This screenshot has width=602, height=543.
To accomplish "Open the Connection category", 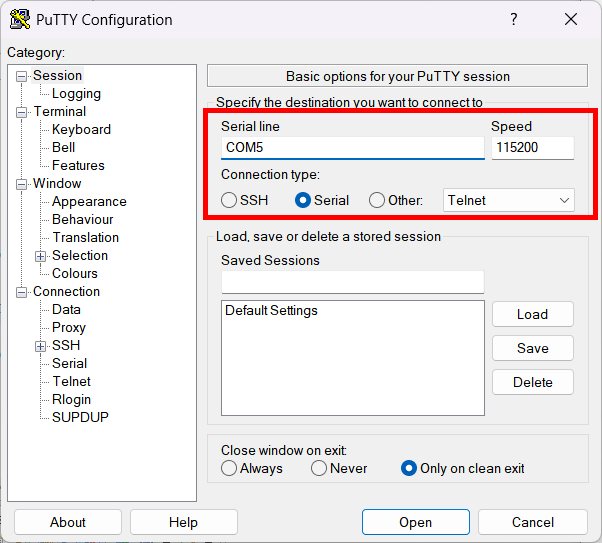I will 66,291.
